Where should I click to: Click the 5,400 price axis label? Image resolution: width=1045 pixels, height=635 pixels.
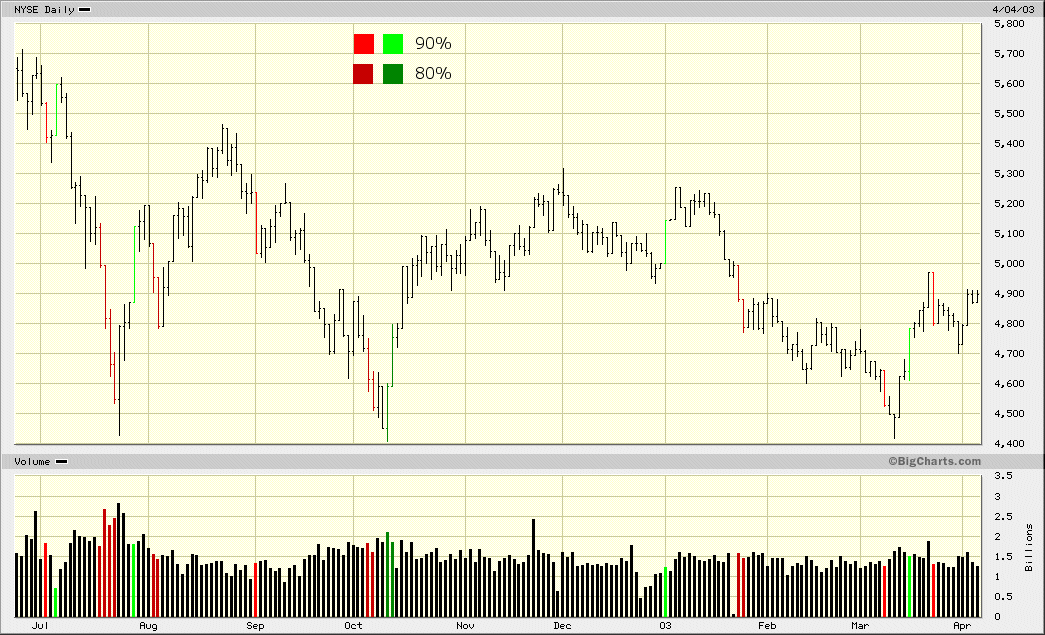click(x=1009, y=144)
